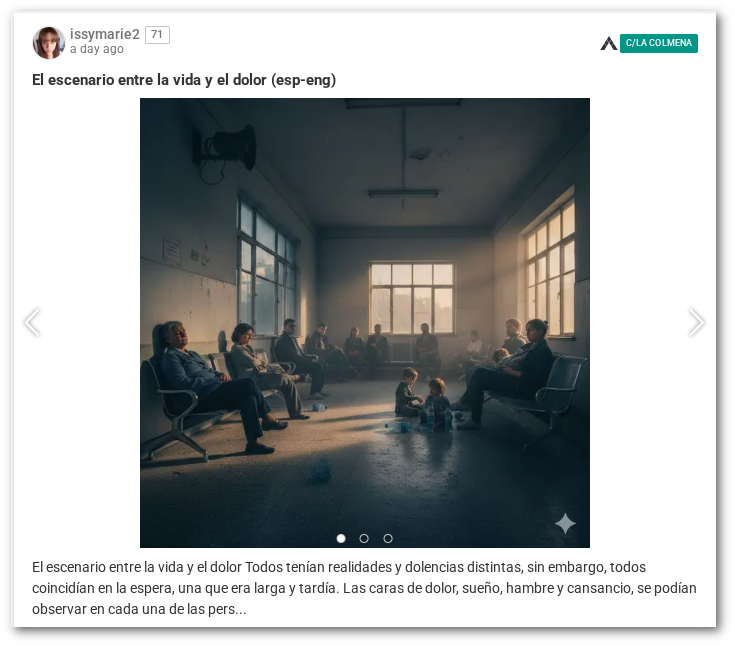Switch to the second carousel dot

(364, 539)
